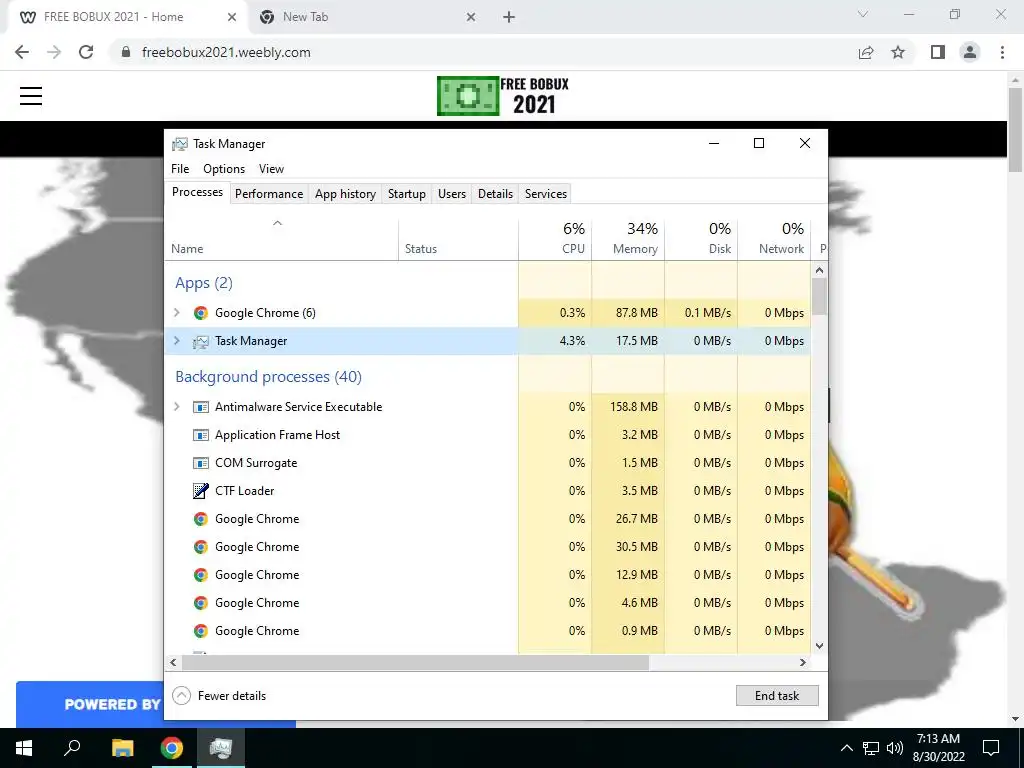
Task: Bookmark this page with the star icon
Action: tap(898, 52)
